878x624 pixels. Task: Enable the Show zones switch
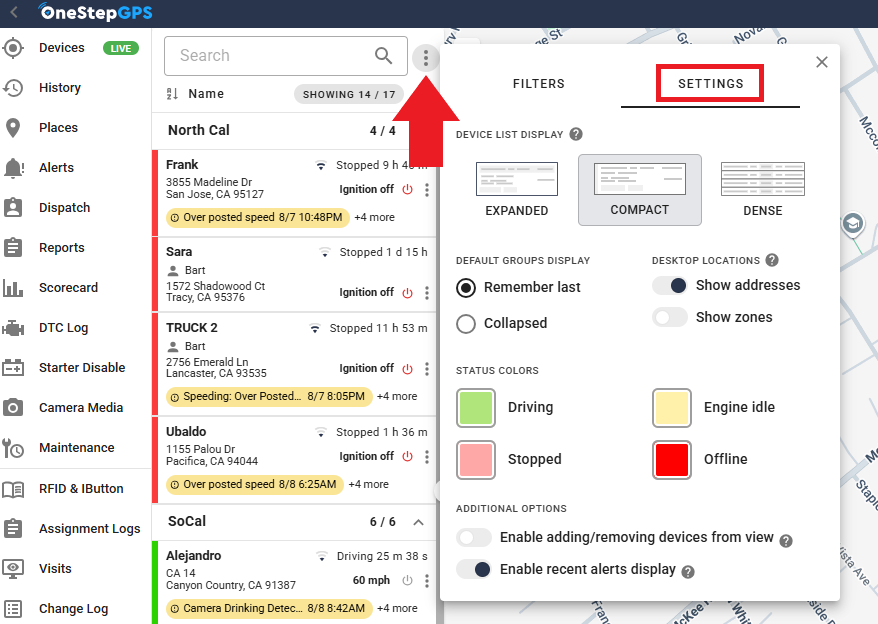point(670,317)
